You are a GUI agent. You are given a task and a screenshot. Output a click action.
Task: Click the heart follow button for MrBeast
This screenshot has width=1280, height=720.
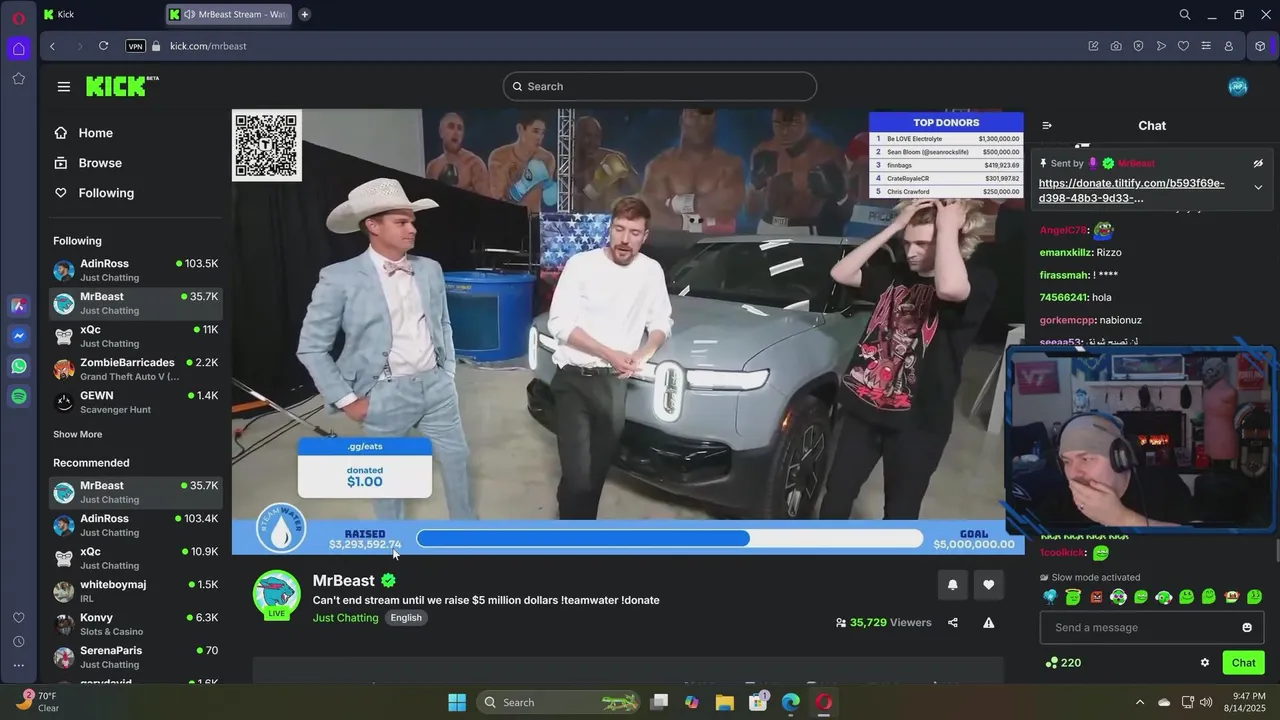point(989,585)
